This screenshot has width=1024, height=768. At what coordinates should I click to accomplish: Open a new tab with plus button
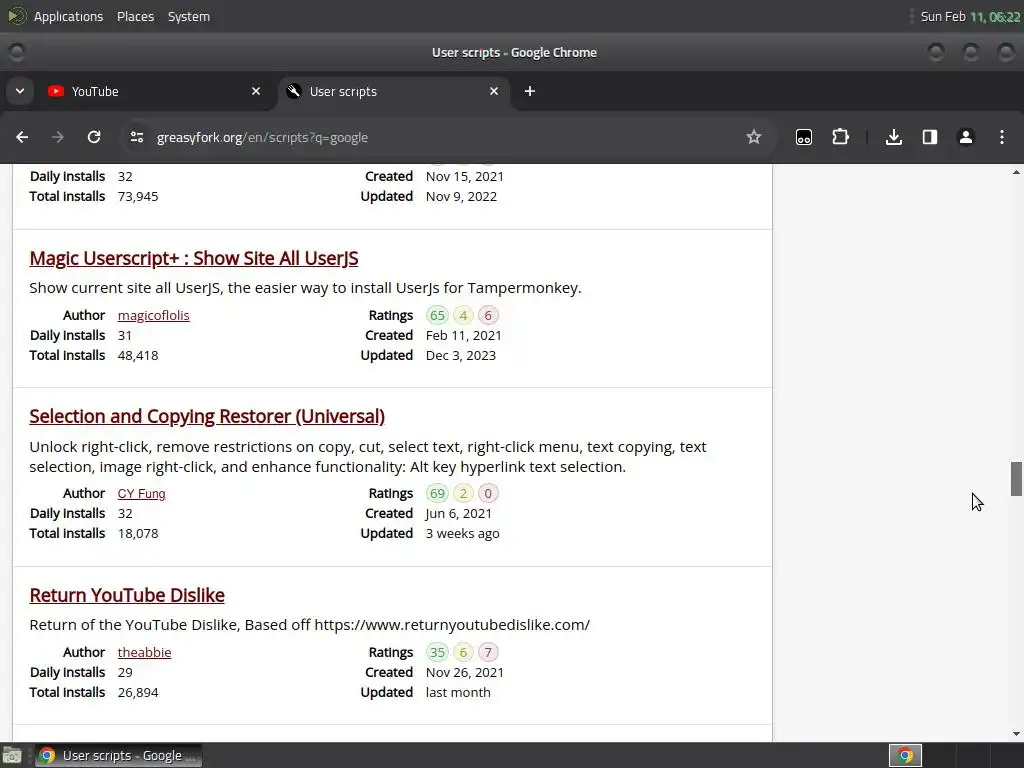tap(530, 91)
